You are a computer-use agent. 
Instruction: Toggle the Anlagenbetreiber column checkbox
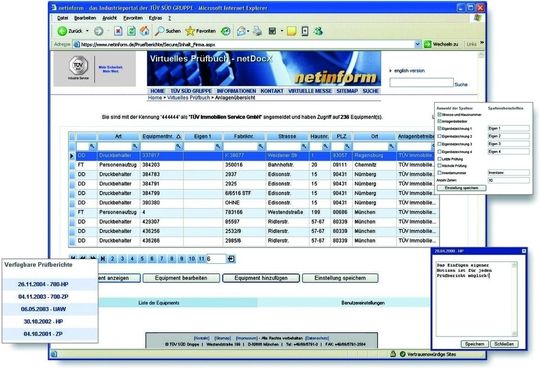click(x=439, y=121)
